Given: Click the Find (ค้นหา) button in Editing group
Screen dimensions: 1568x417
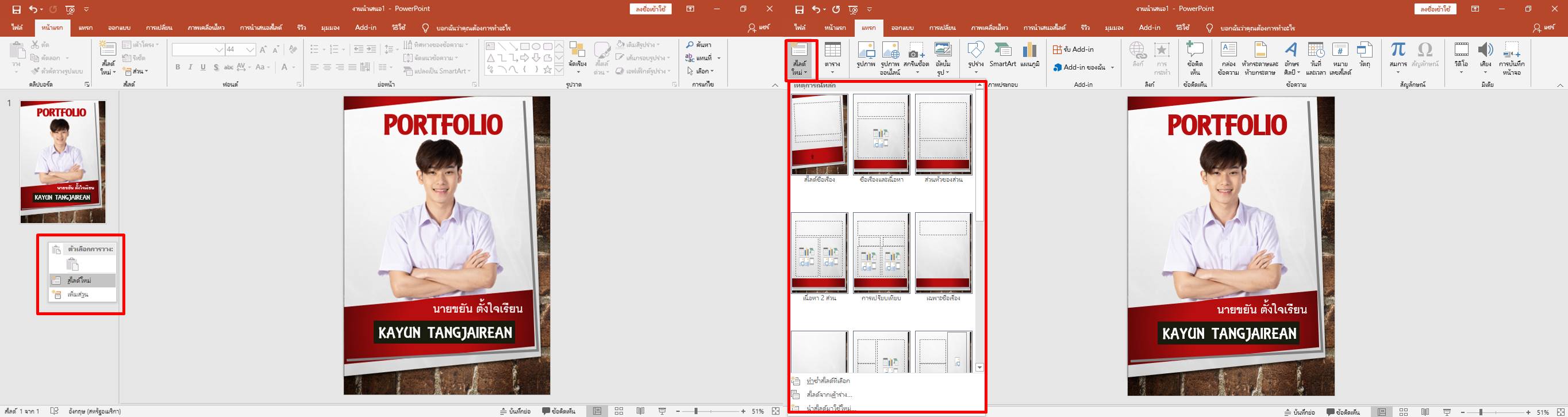Looking at the screenshot, I should (699, 44).
